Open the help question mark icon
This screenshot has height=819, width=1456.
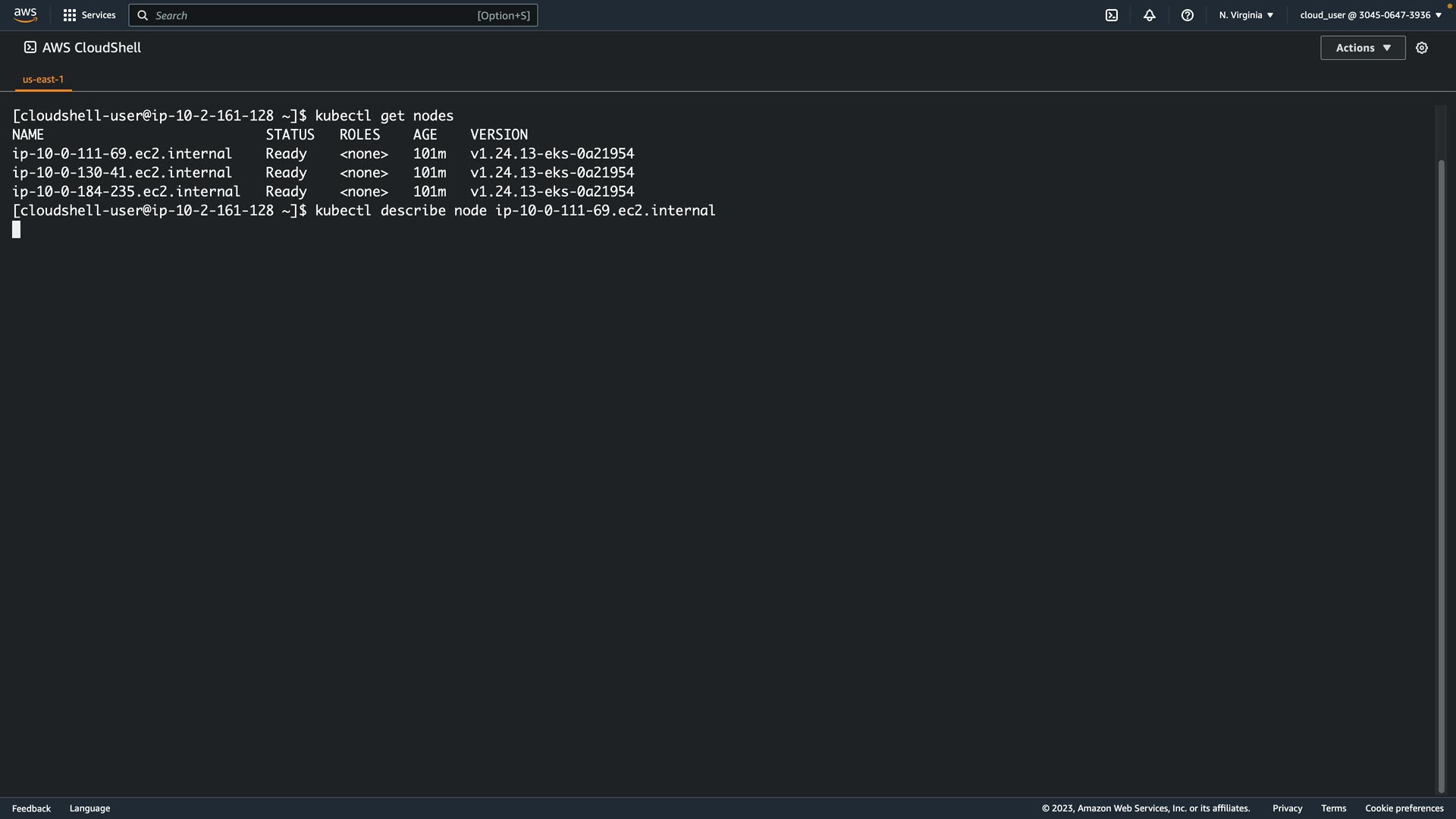[x=1188, y=15]
